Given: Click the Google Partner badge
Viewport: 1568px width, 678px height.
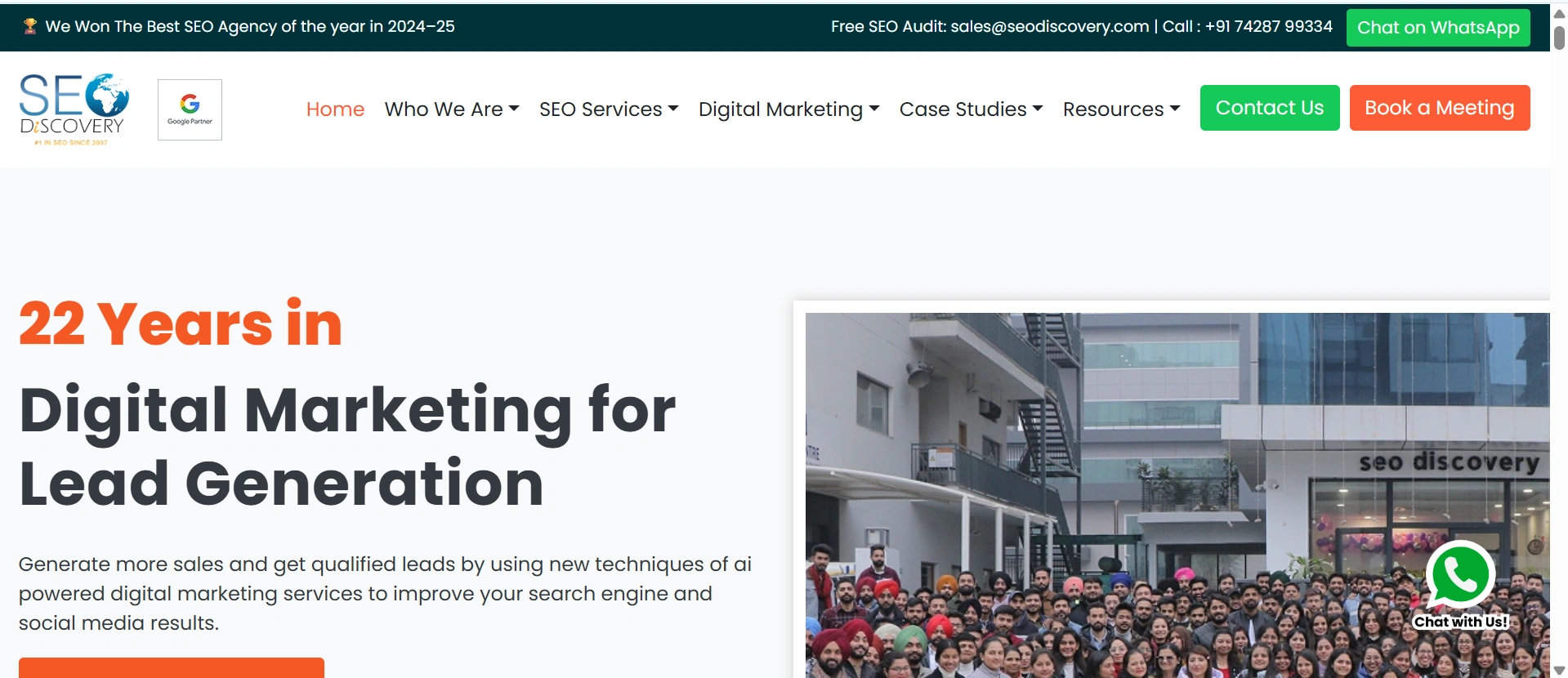Looking at the screenshot, I should (x=190, y=109).
